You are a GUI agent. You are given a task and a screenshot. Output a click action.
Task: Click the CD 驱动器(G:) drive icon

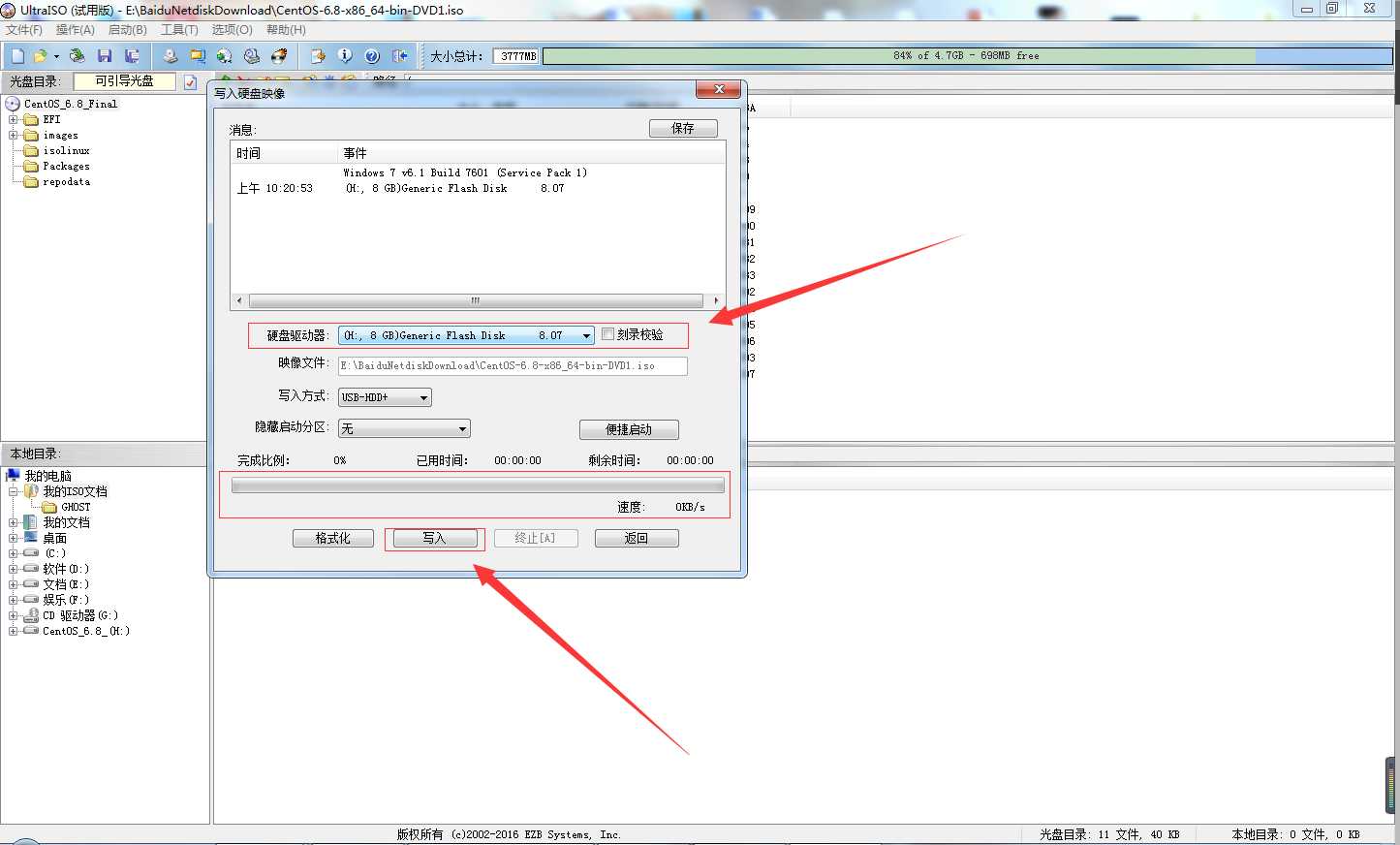click(31, 615)
